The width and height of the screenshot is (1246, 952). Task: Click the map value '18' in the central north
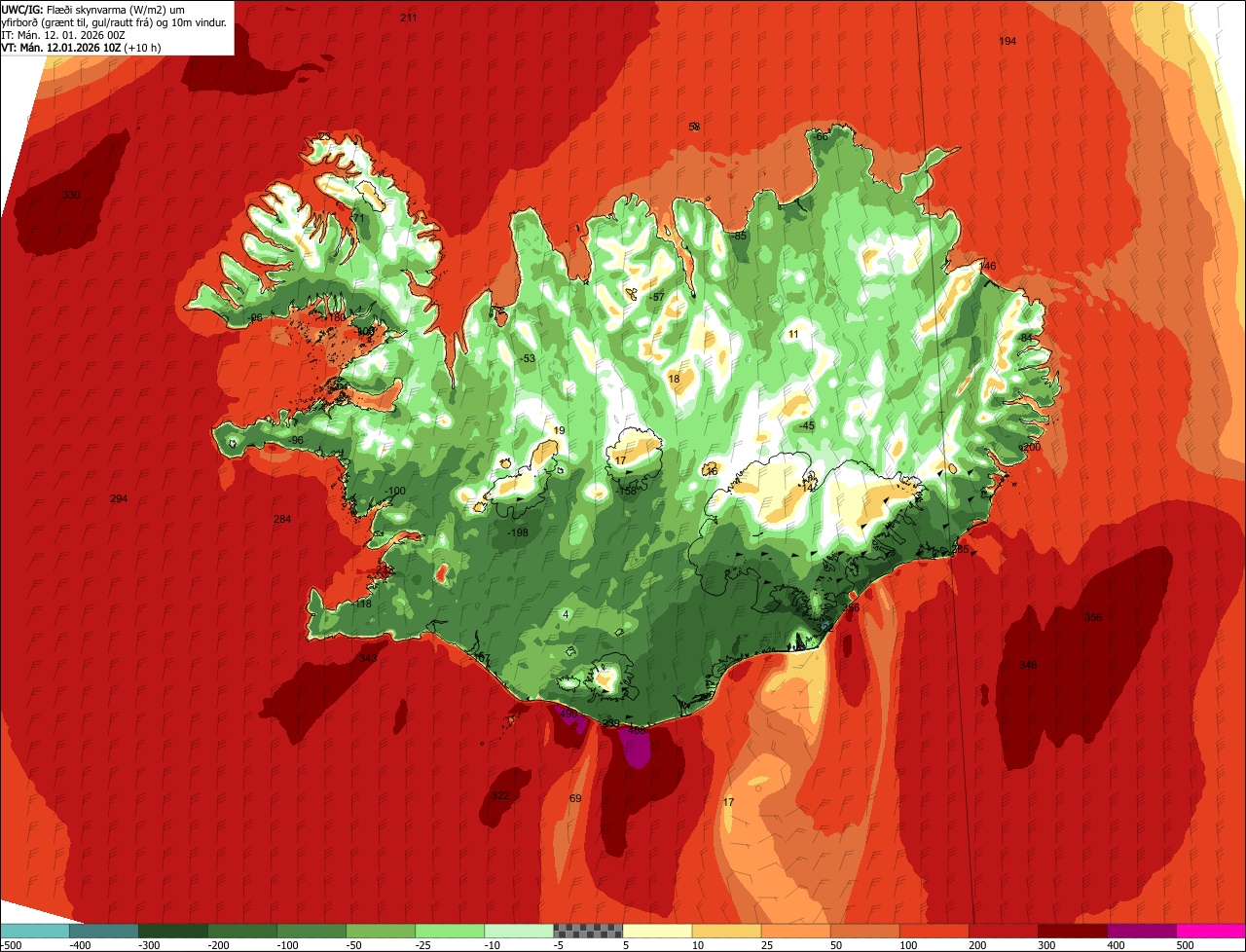click(x=675, y=380)
